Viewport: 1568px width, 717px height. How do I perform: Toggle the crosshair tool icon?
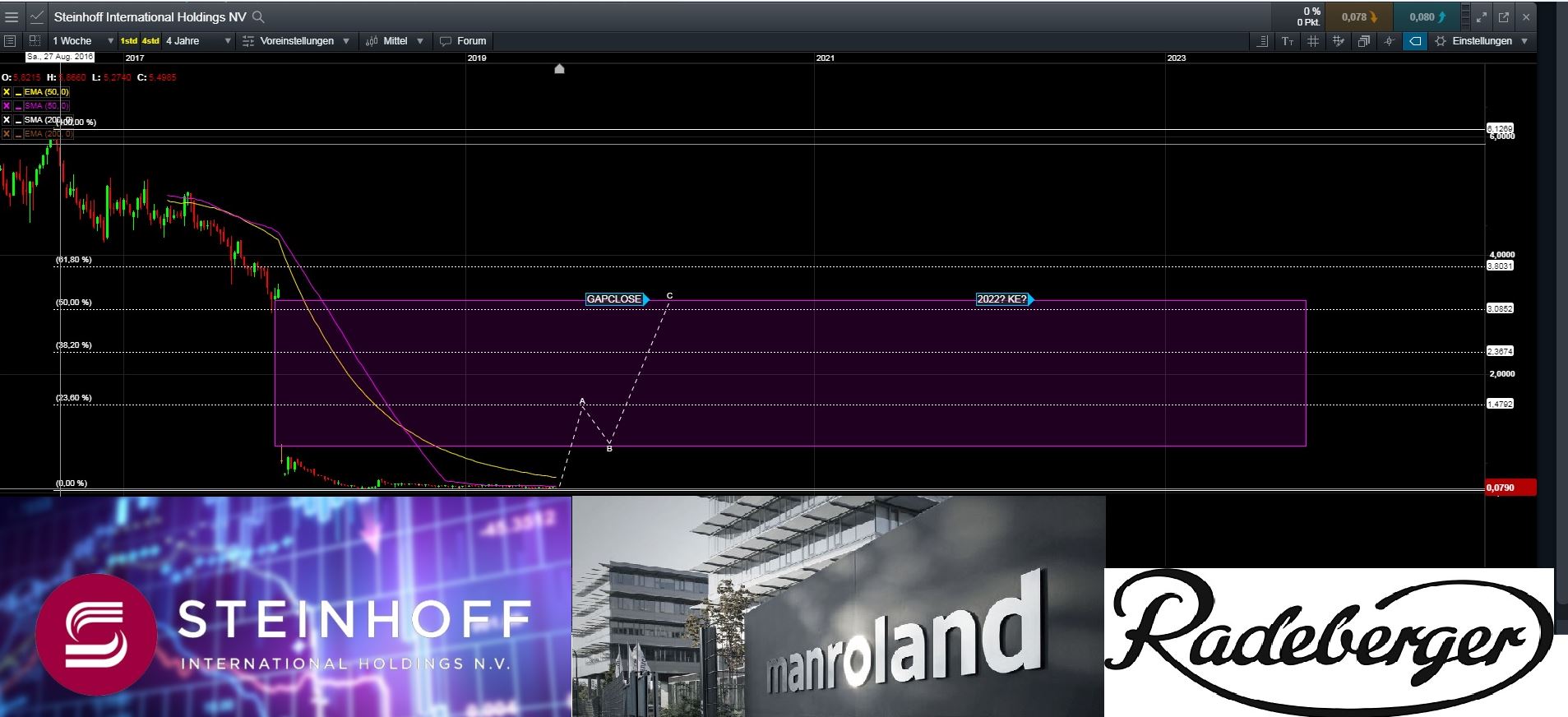[1390, 41]
